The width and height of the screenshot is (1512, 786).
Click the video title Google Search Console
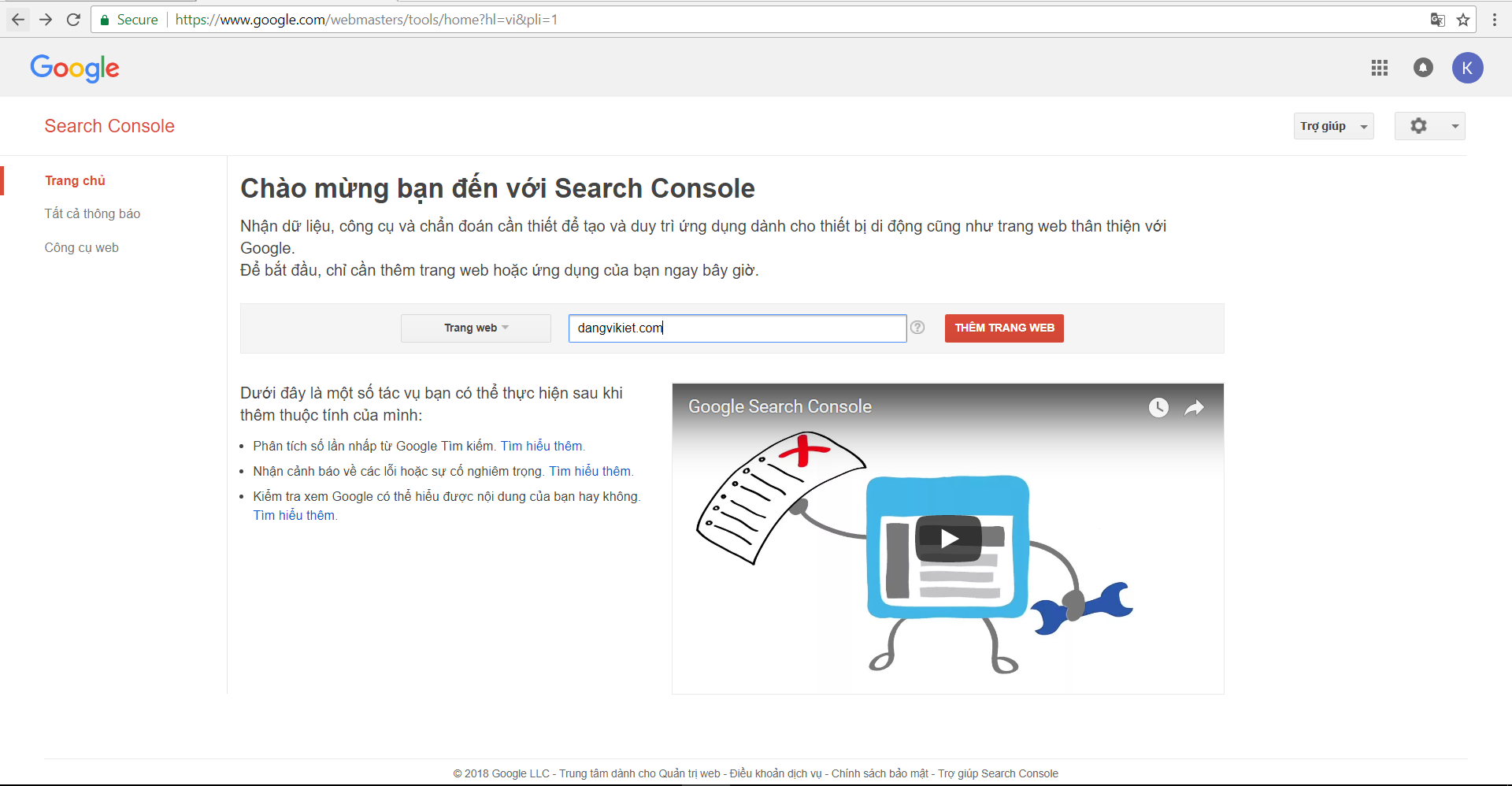(x=780, y=406)
